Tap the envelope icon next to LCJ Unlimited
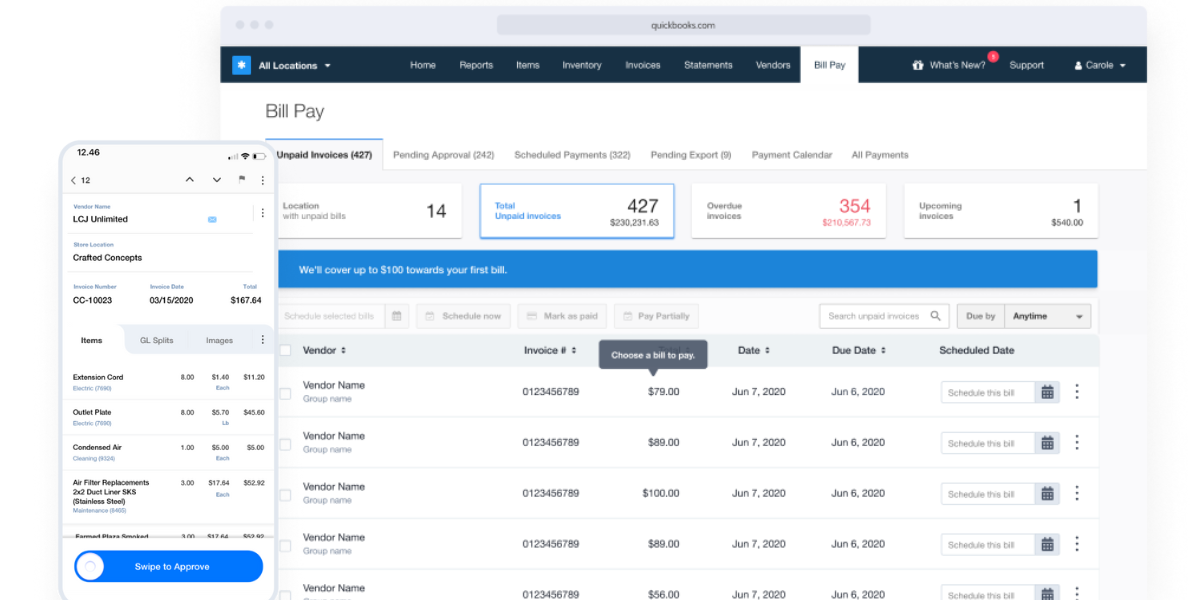Viewport: 1200px width, 600px height. (x=212, y=219)
